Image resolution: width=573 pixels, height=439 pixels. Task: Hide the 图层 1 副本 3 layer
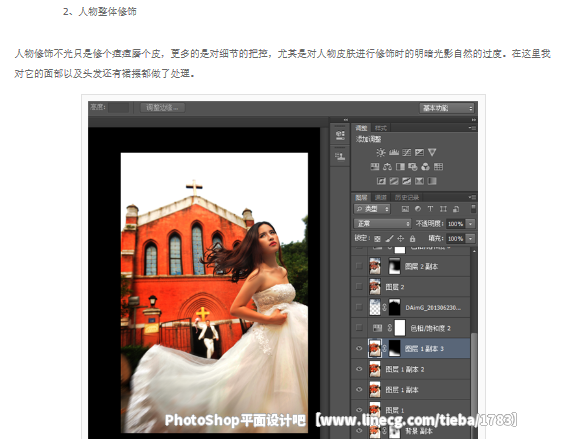click(359, 348)
